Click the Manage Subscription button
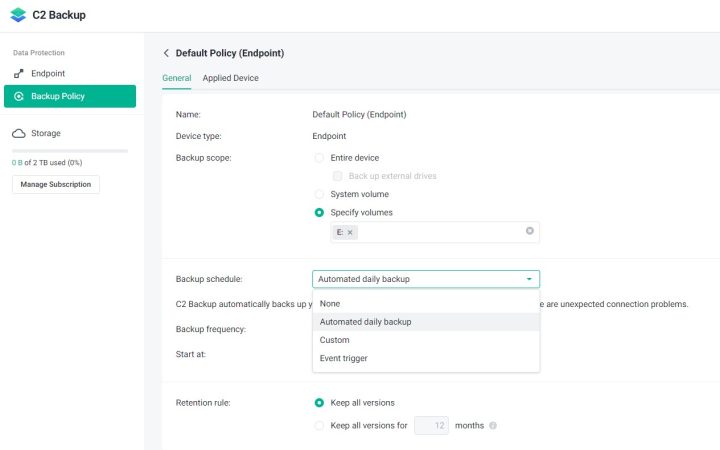This screenshot has height=450, width=720. [x=56, y=184]
